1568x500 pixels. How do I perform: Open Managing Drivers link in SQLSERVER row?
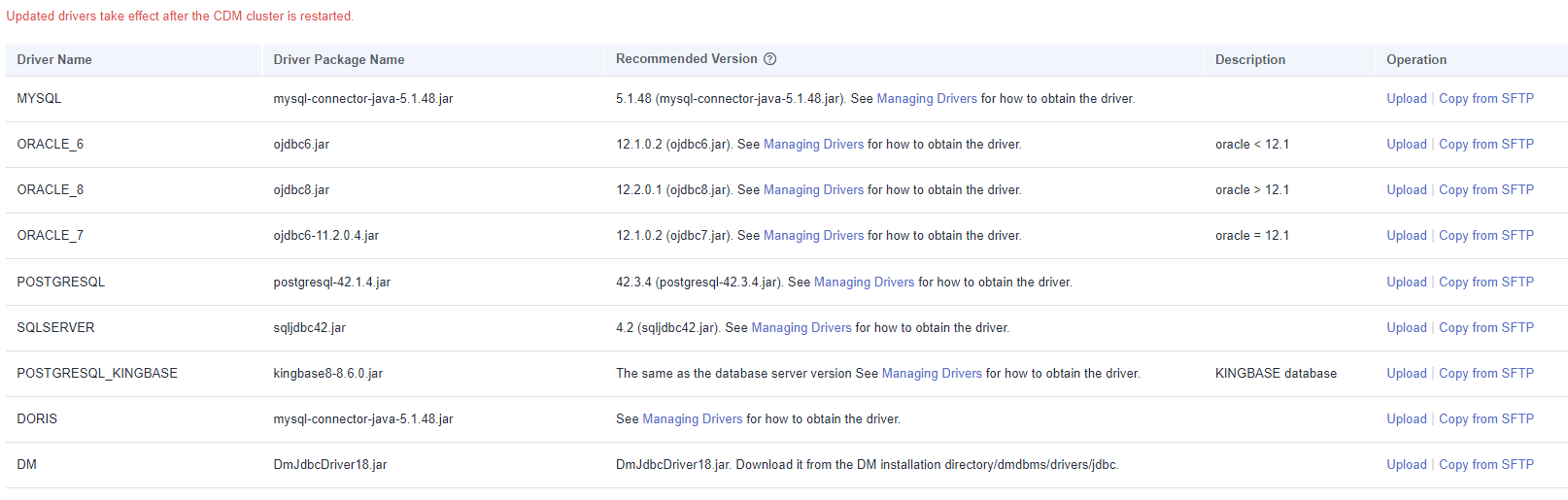click(x=801, y=328)
